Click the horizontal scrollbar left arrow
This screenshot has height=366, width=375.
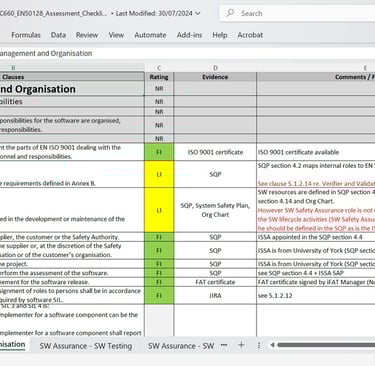[x=272, y=345]
